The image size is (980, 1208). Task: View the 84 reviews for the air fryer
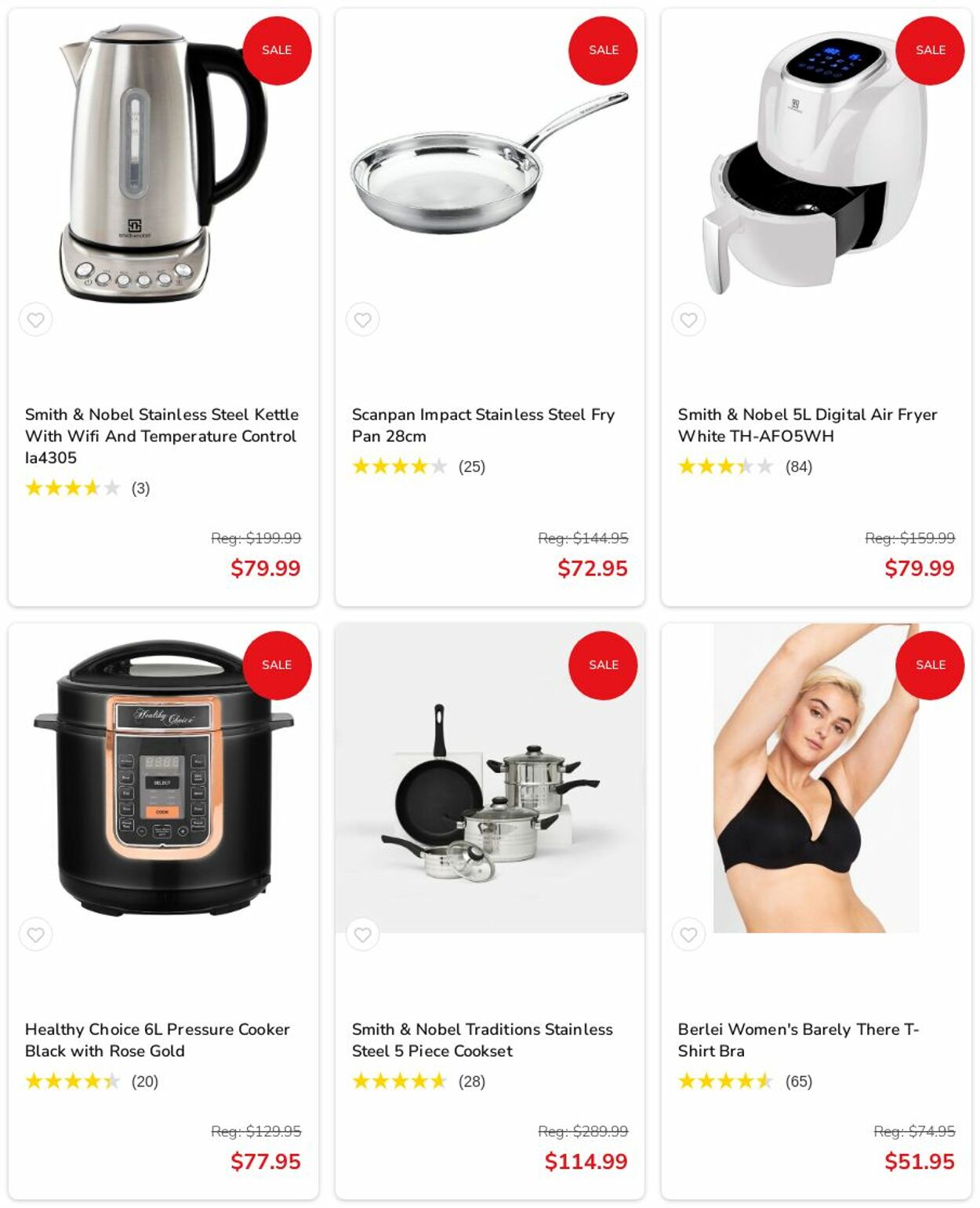pos(799,466)
